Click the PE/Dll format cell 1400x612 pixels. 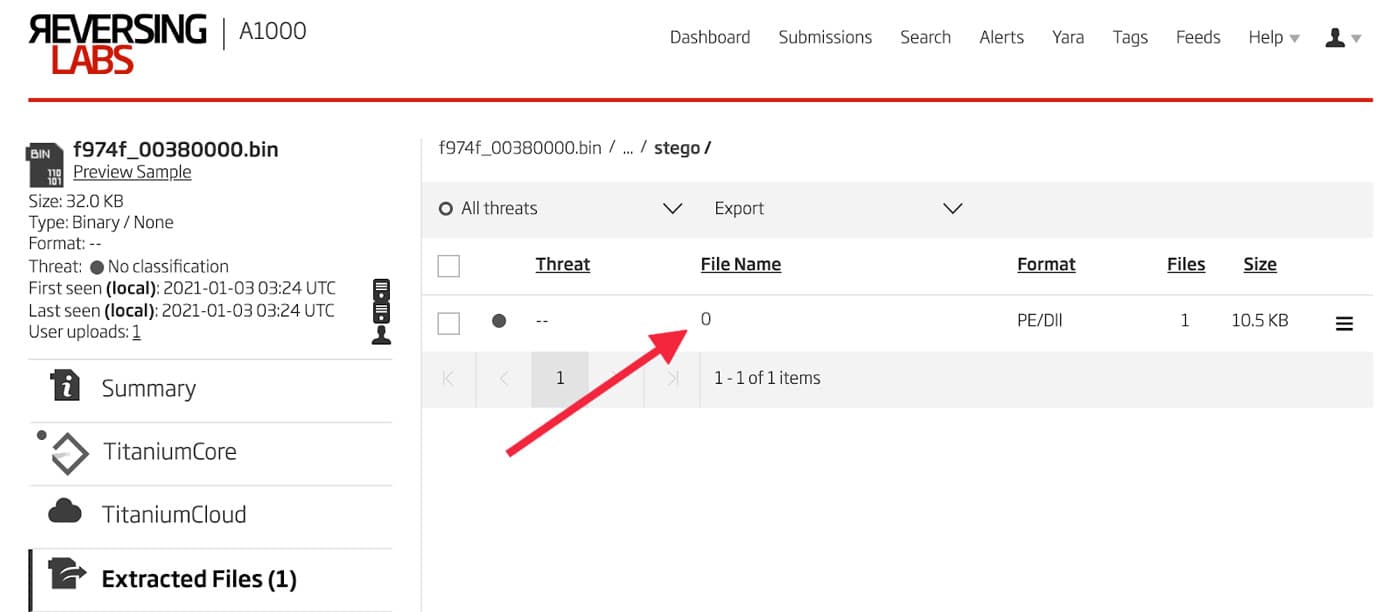click(1040, 321)
